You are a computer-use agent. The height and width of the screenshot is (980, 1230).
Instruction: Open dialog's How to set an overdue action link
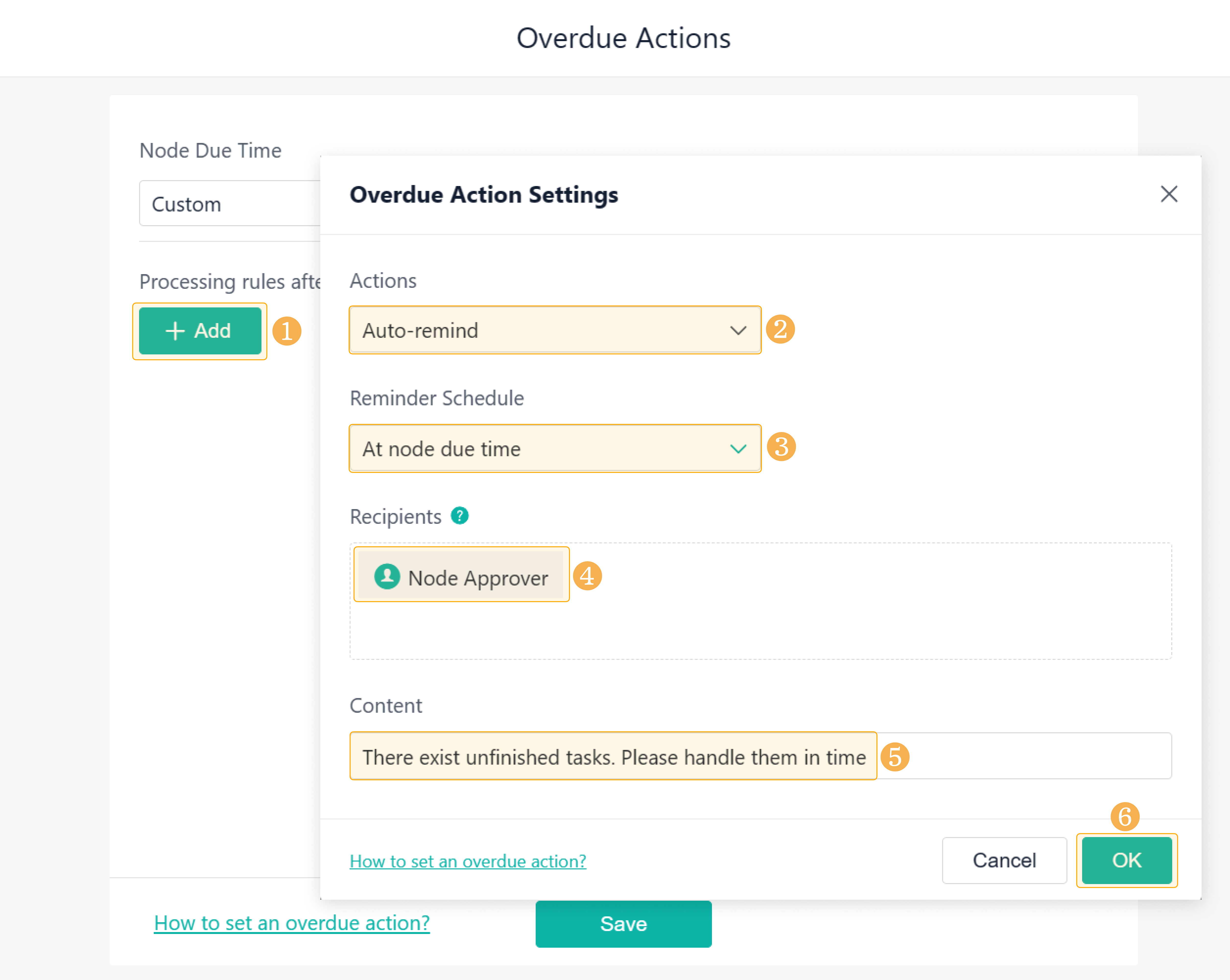pyautogui.click(x=468, y=861)
